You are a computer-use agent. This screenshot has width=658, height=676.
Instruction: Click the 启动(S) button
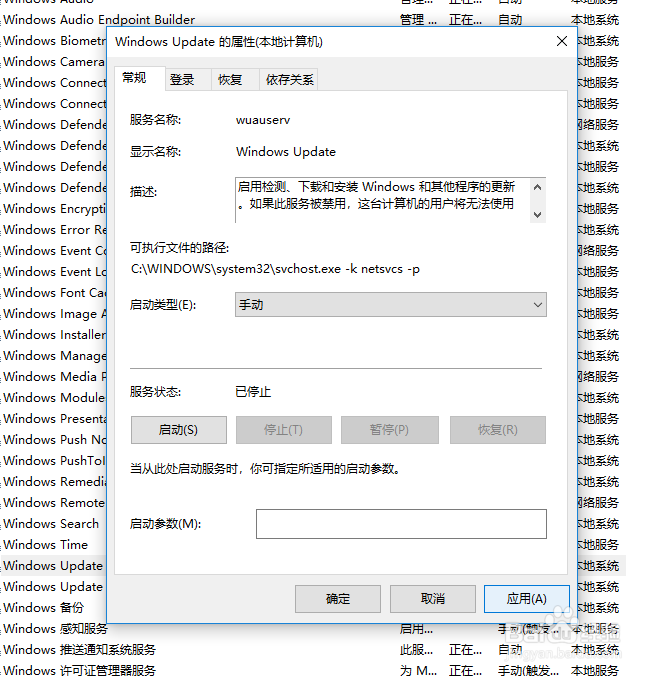pos(179,430)
